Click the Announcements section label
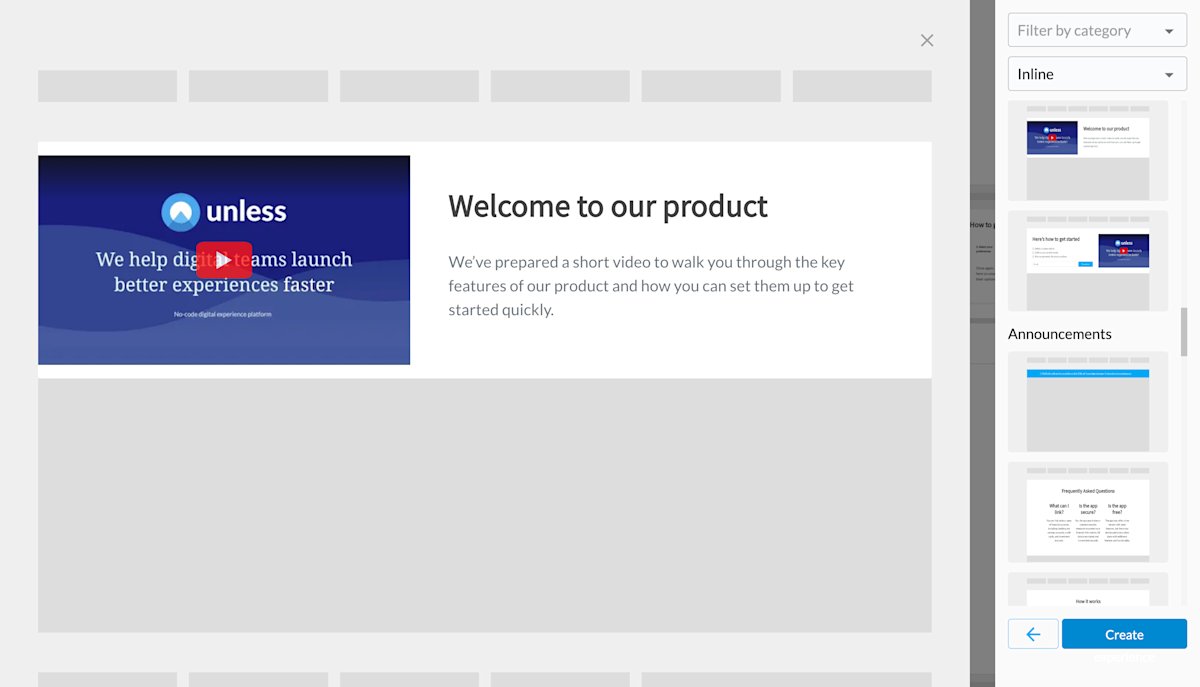This screenshot has height=687, width=1200. (x=1060, y=333)
